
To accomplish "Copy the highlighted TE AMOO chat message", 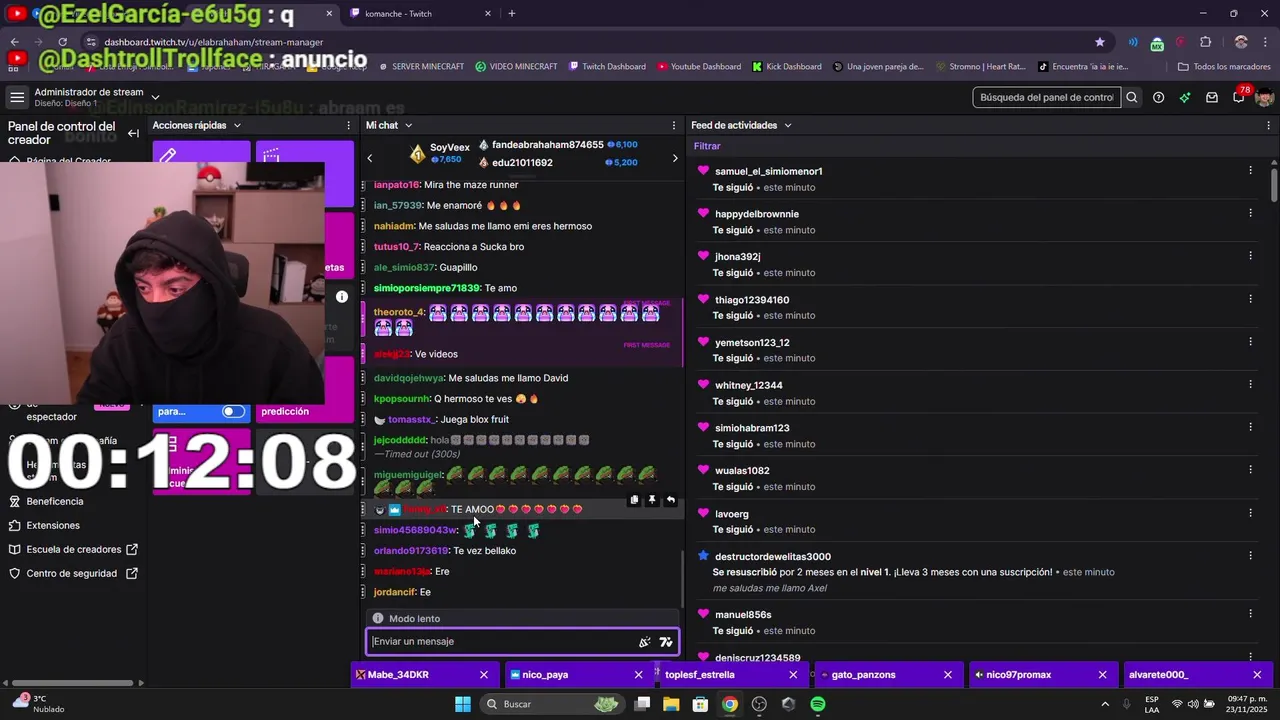I will tap(634, 500).
